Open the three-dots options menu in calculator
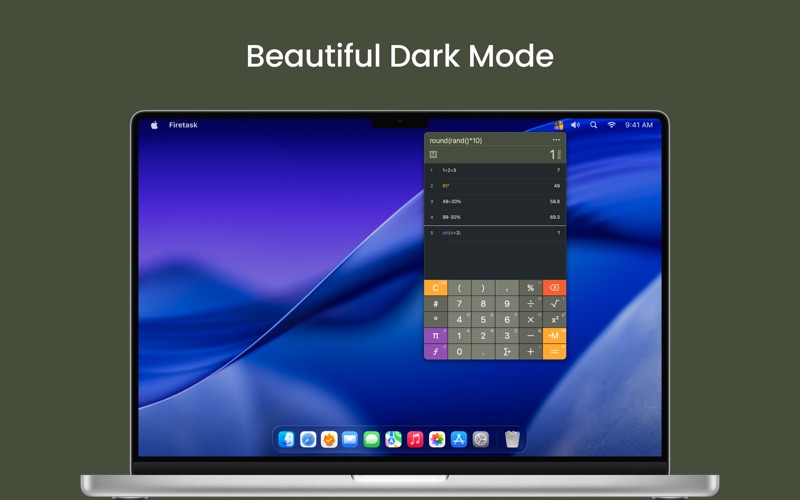Screen dimensions: 800x500 pos(556,140)
